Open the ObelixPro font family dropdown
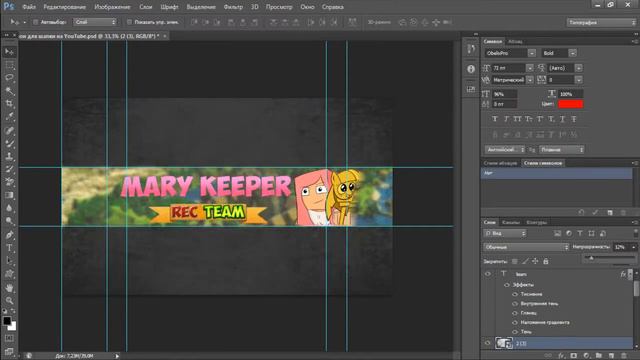Viewport: 640px width, 360px height. (531, 53)
